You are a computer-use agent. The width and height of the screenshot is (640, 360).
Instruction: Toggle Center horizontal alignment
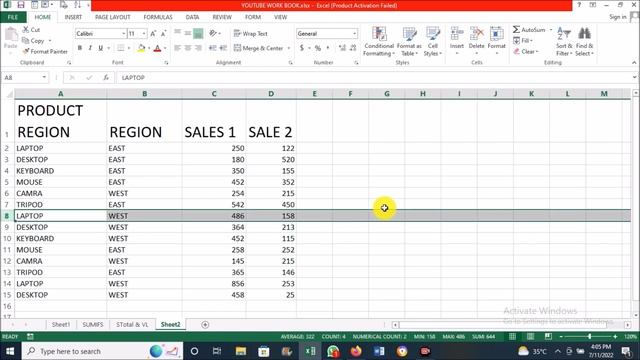point(188,48)
